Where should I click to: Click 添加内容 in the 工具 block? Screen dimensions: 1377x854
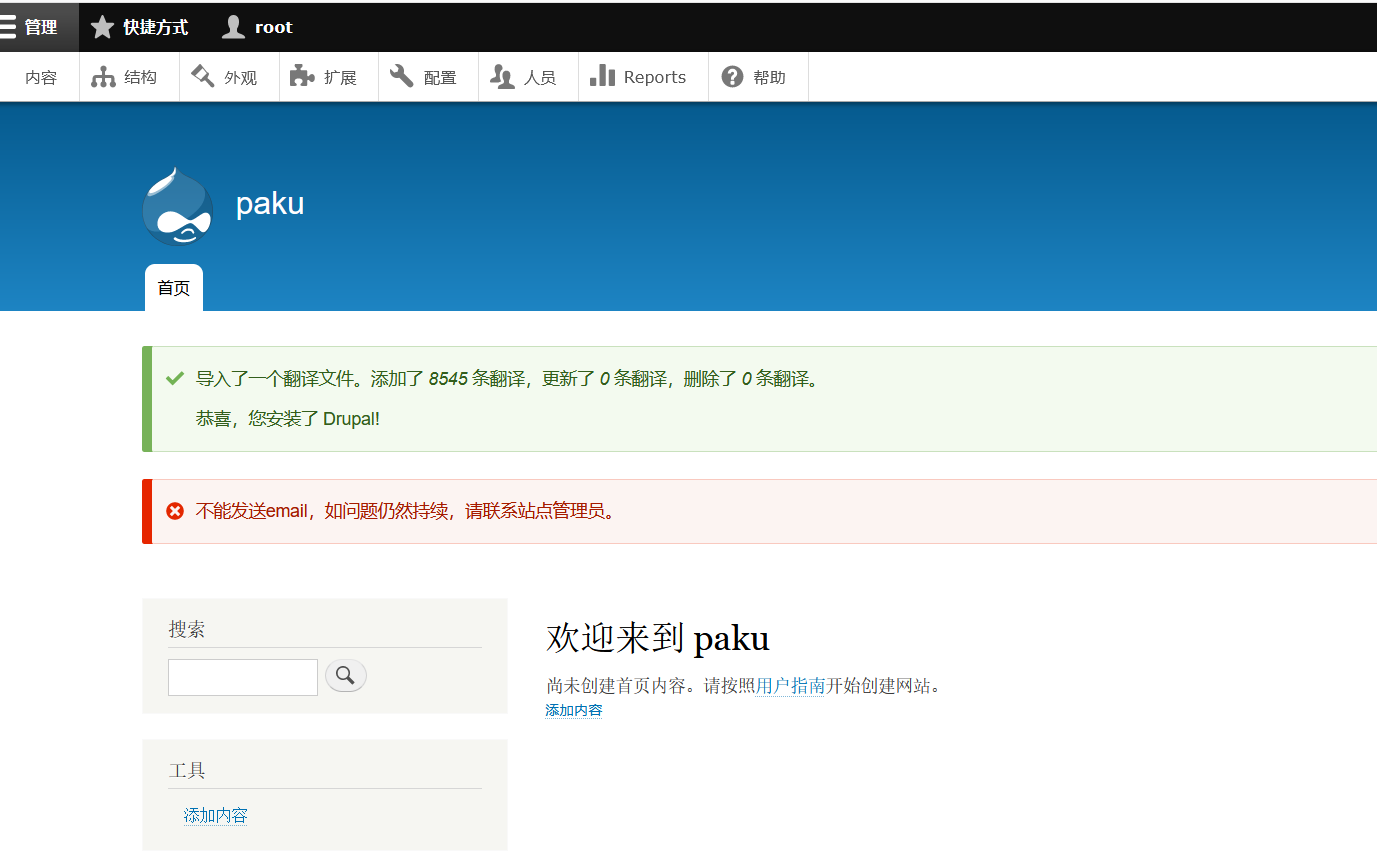click(216, 815)
